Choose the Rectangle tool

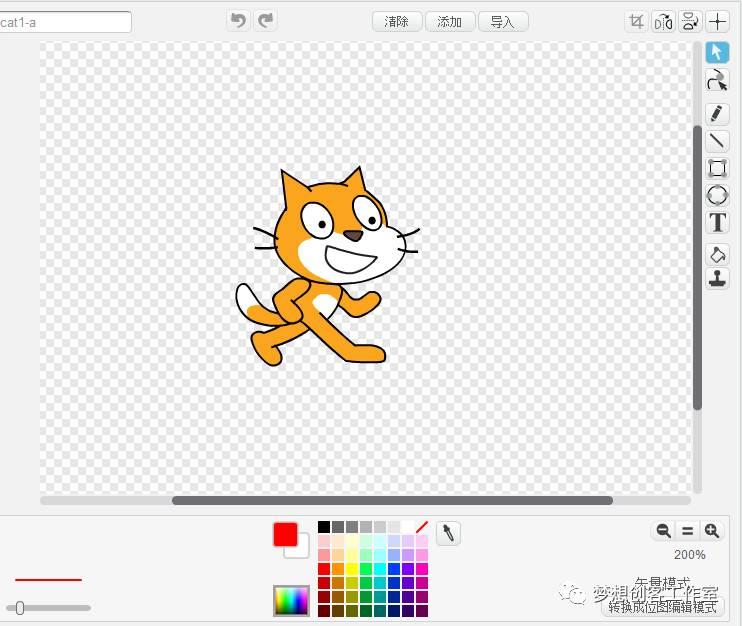pos(717,168)
